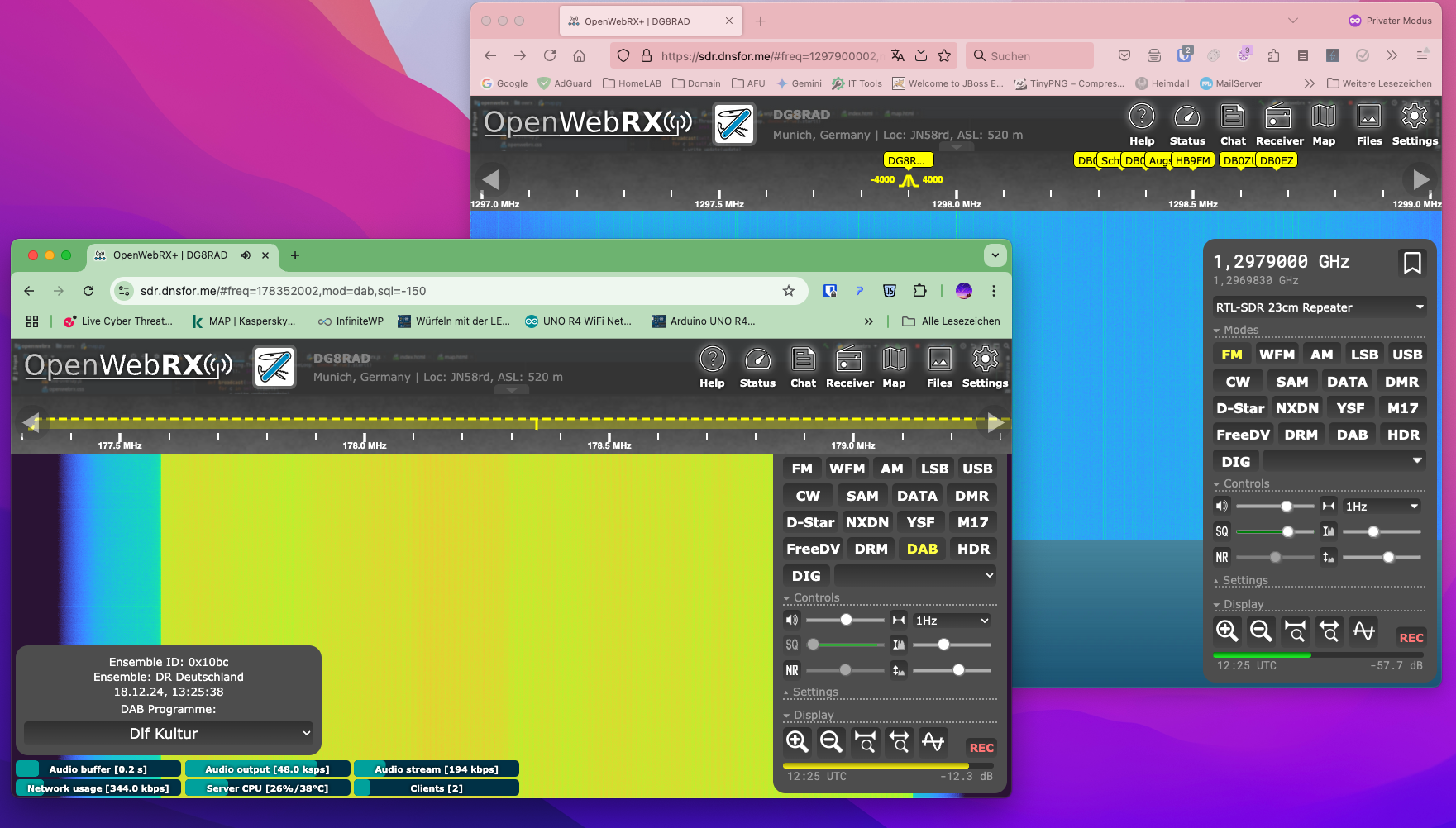This screenshot has width=1456, height=828.
Task: Zoom in waterfall in Firefox window panel
Action: coord(1227,631)
